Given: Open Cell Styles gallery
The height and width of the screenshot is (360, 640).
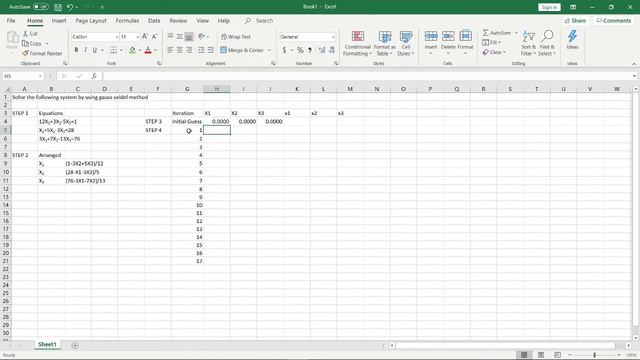Looking at the screenshot, I should [405, 43].
